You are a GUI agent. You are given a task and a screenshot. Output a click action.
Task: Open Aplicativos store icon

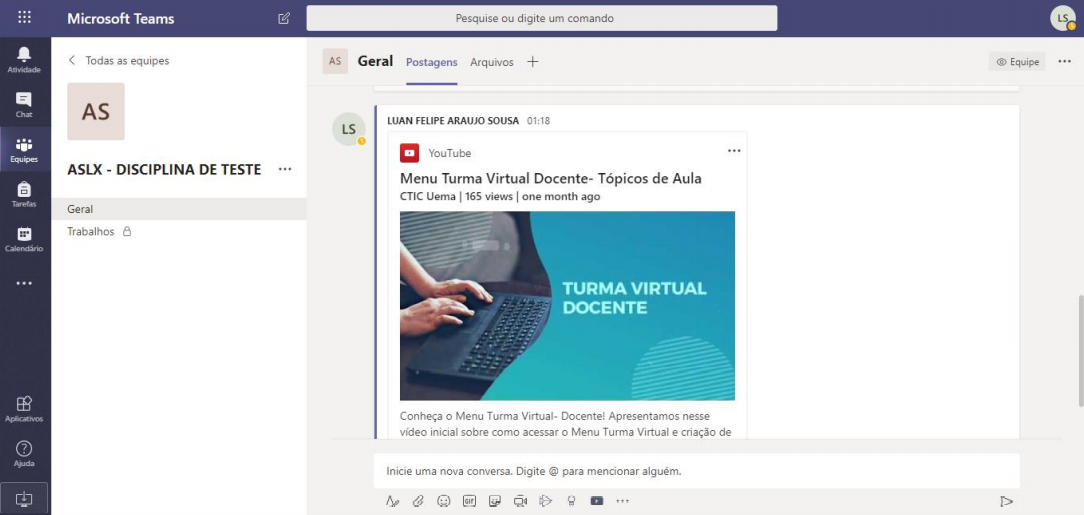tap(24, 408)
